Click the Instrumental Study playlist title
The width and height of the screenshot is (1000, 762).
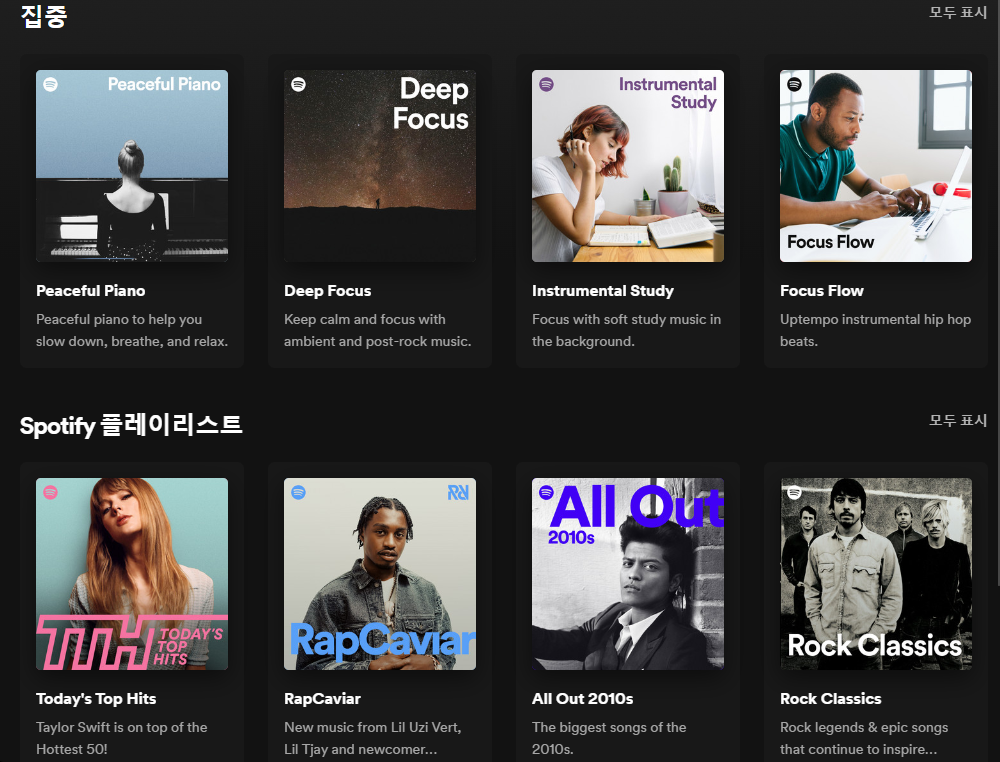[603, 291]
